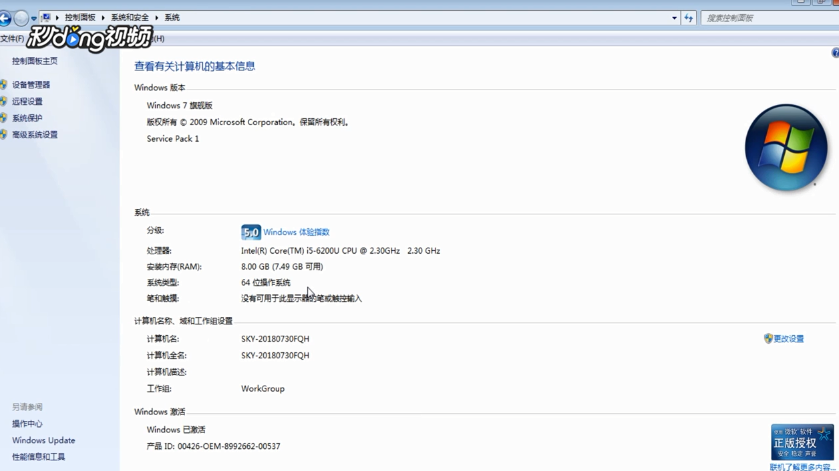Open 系统保护 link
The width and height of the screenshot is (839, 471).
pyautogui.click(x=27, y=118)
